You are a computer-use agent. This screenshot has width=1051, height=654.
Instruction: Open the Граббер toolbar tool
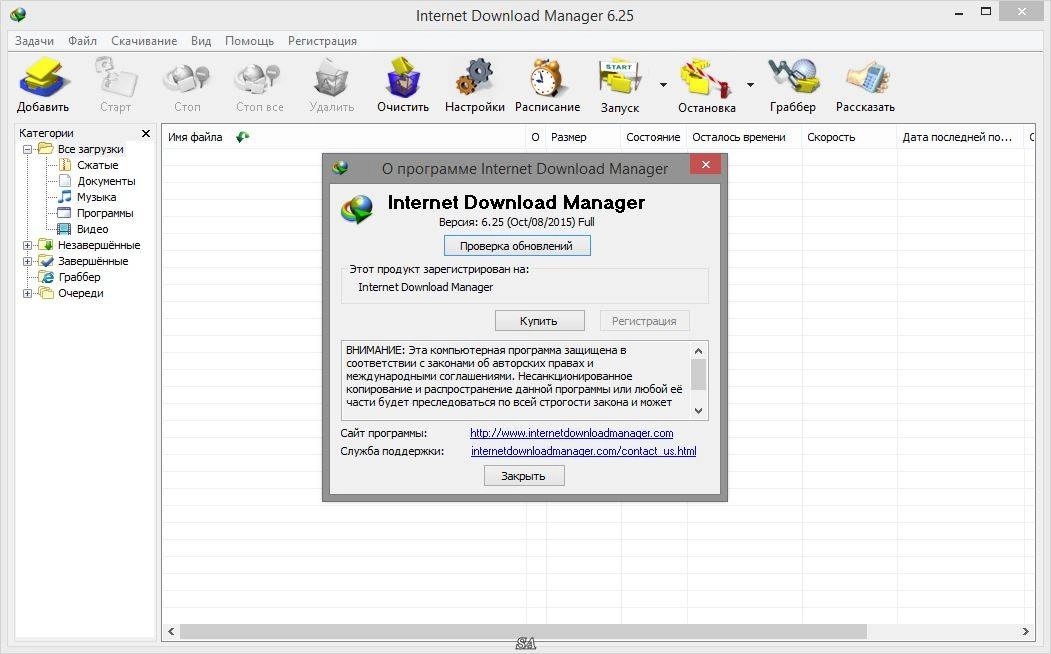click(x=793, y=84)
